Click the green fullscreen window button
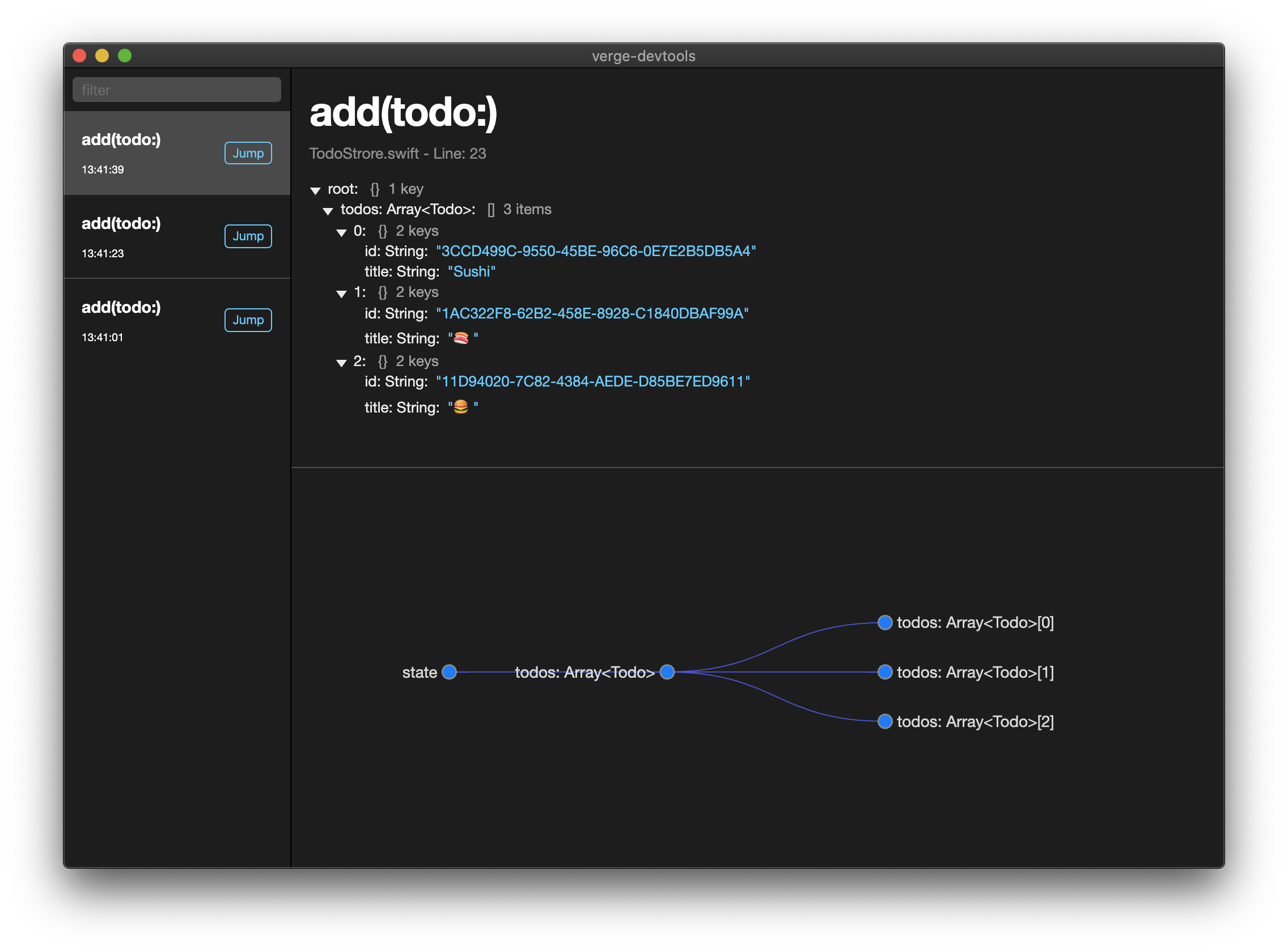The height and width of the screenshot is (952, 1288). [x=125, y=56]
